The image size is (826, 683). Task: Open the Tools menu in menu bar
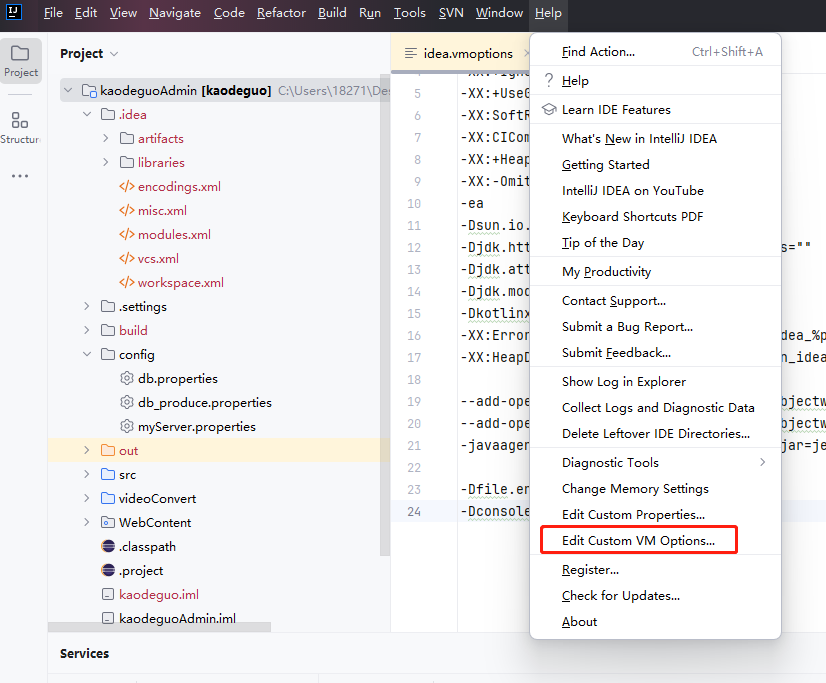tap(409, 13)
